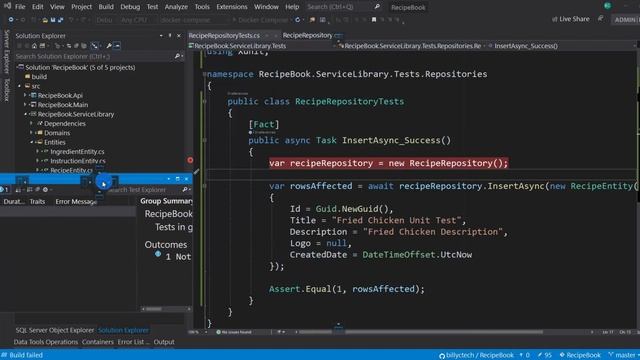The width and height of the screenshot is (640, 360).
Task: Click the Home icon in Solution Explorer toolbar
Action: (34, 46)
